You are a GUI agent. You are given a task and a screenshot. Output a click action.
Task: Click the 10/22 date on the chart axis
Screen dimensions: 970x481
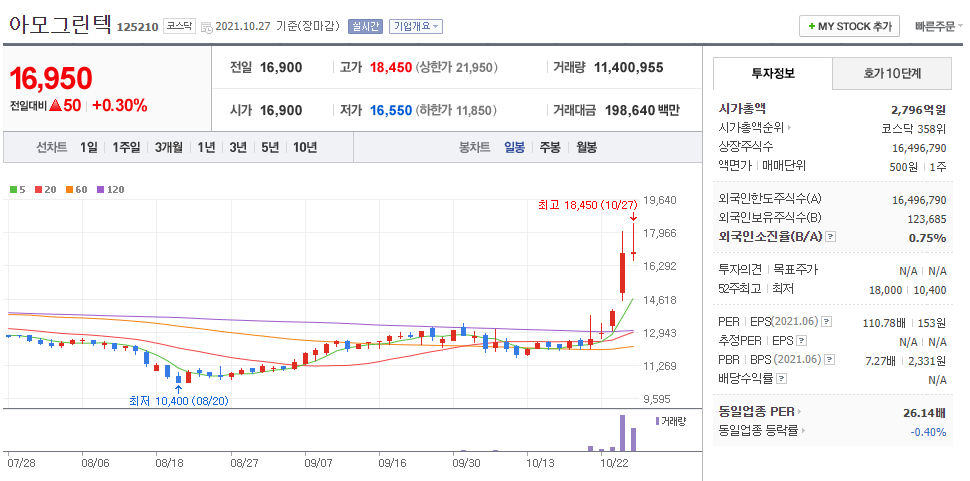click(616, 462)
